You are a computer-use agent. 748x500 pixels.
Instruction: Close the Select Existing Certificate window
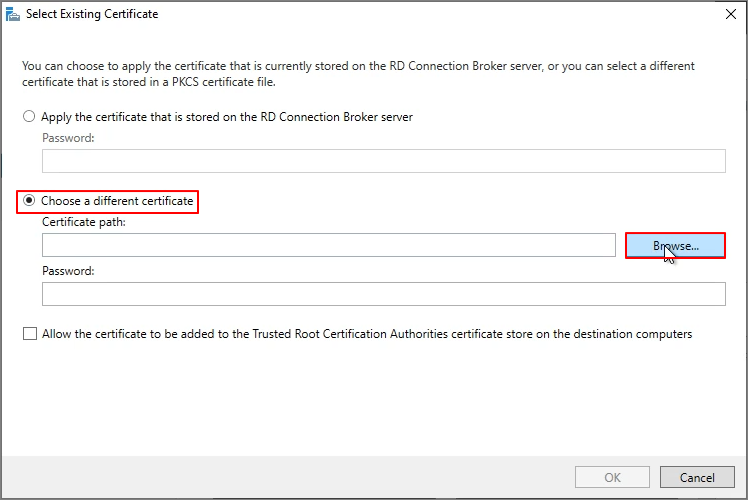(730, 14)
